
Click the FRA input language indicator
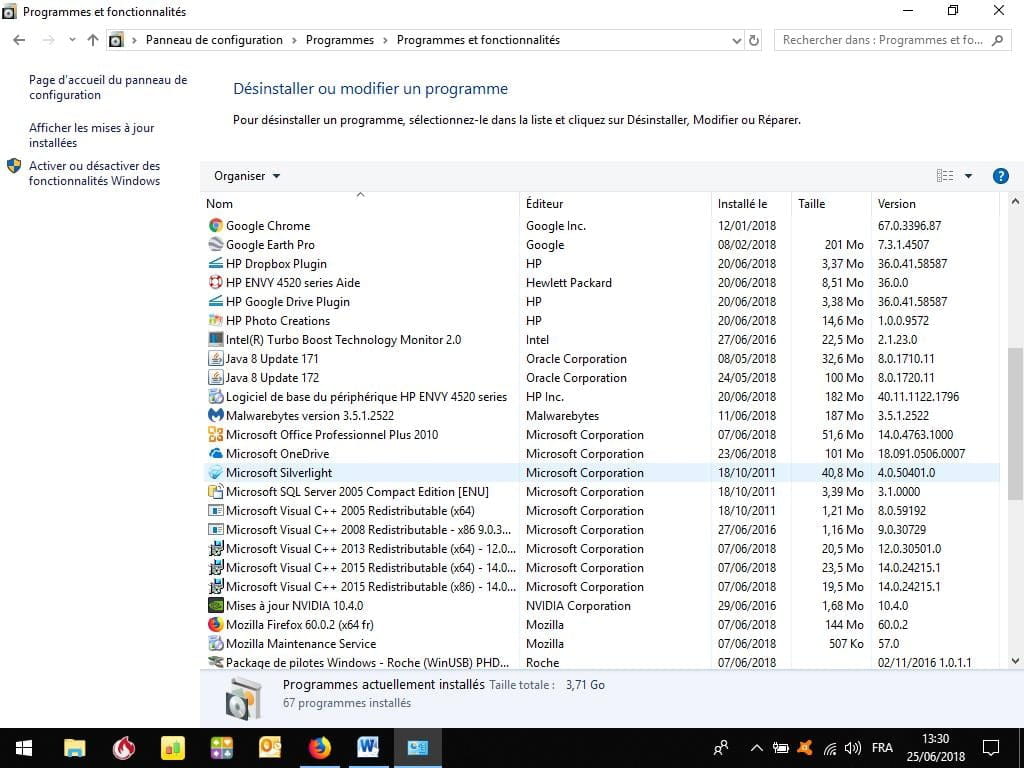[x=882, y=748]
